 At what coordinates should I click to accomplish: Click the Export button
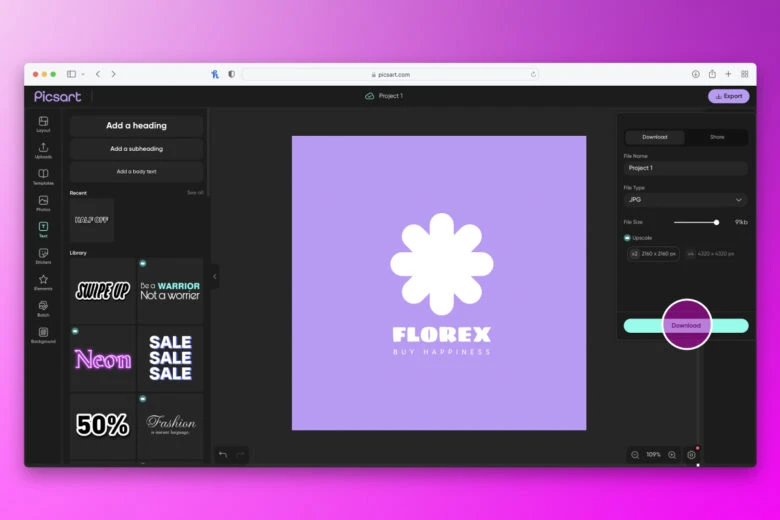(728, 96)
